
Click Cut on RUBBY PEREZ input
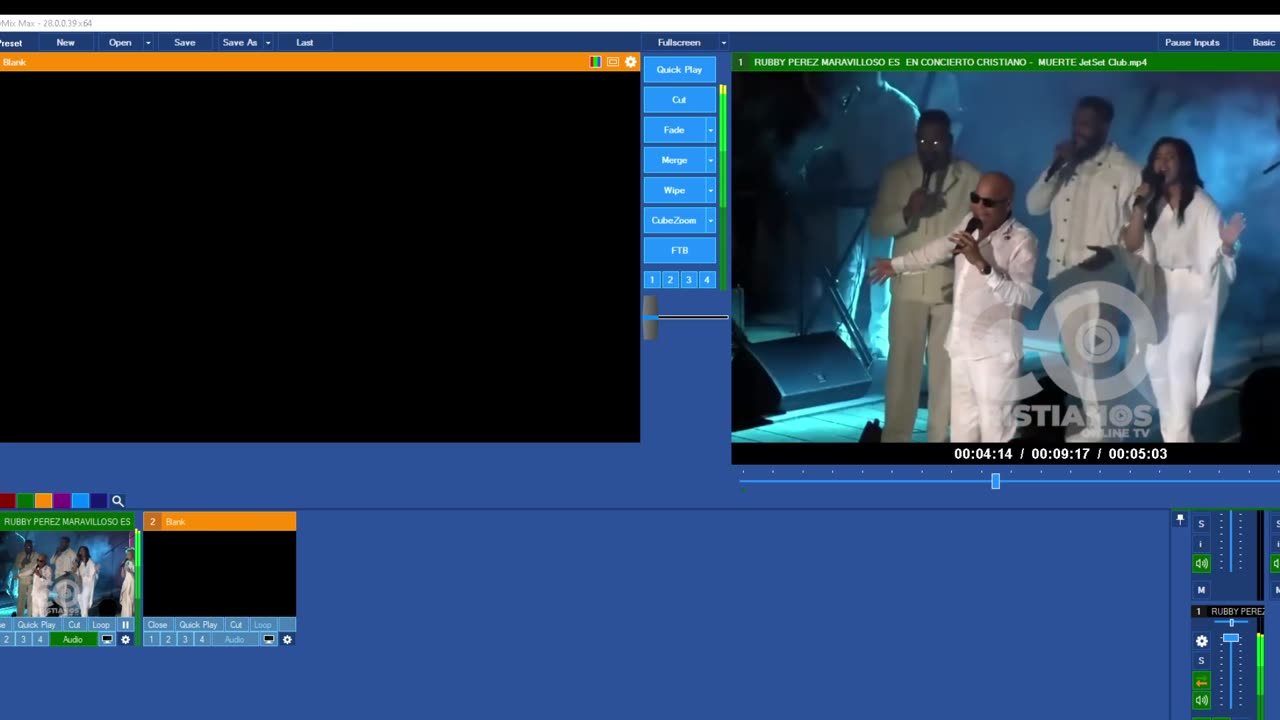click(x=74, y=625)
